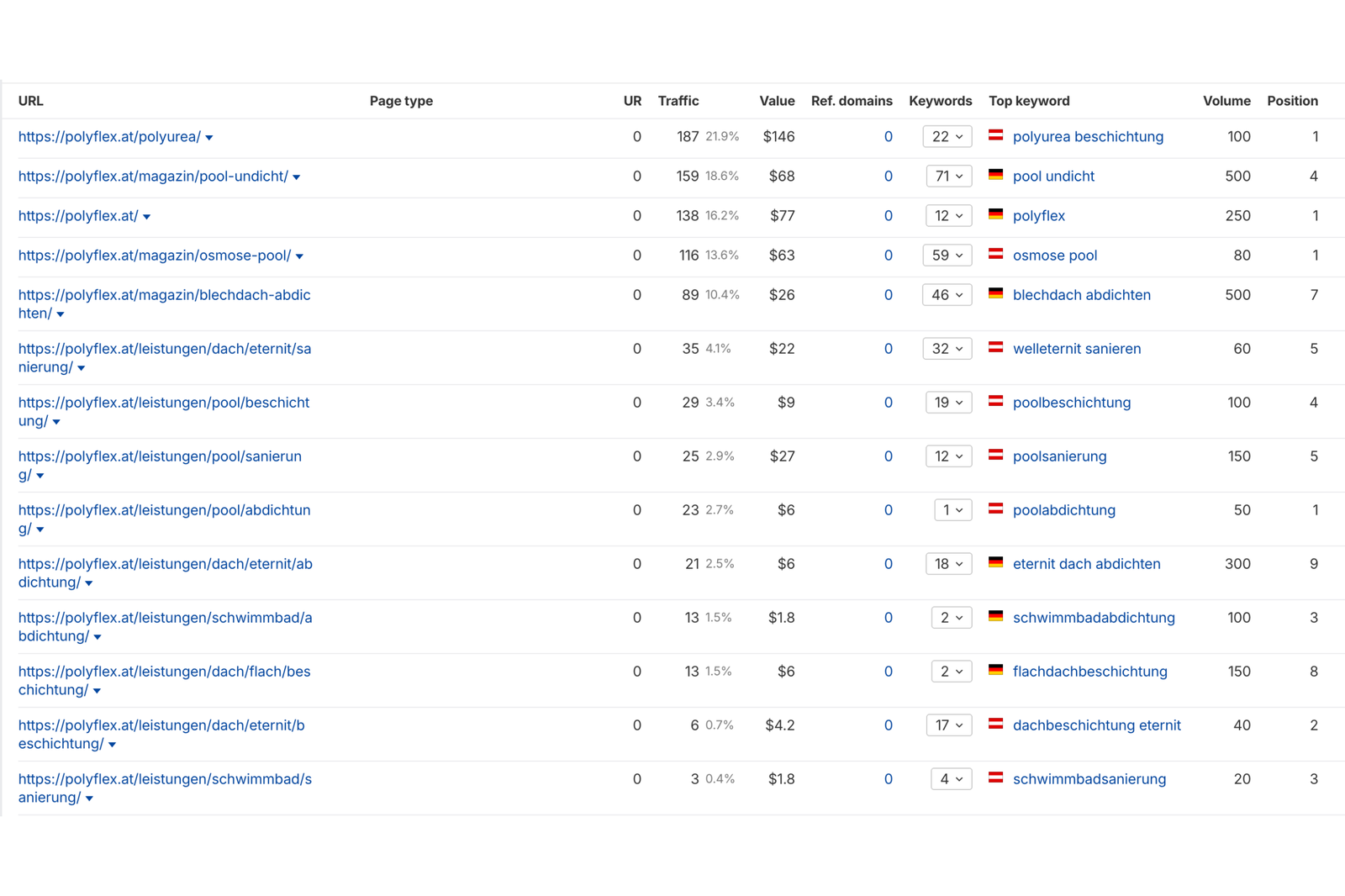The image size is (1345, 896).
Task: Expand the 22 keywords dropdown for polyurea page
Action: coord(947,137)
